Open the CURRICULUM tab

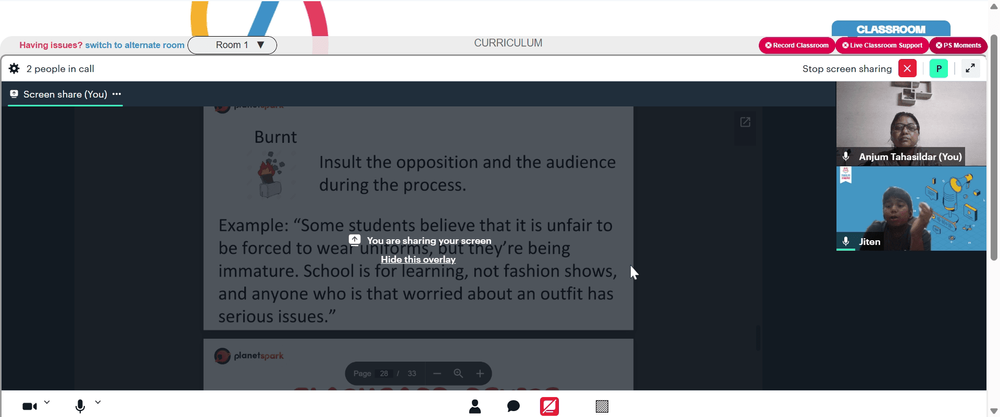pos(508,43)
